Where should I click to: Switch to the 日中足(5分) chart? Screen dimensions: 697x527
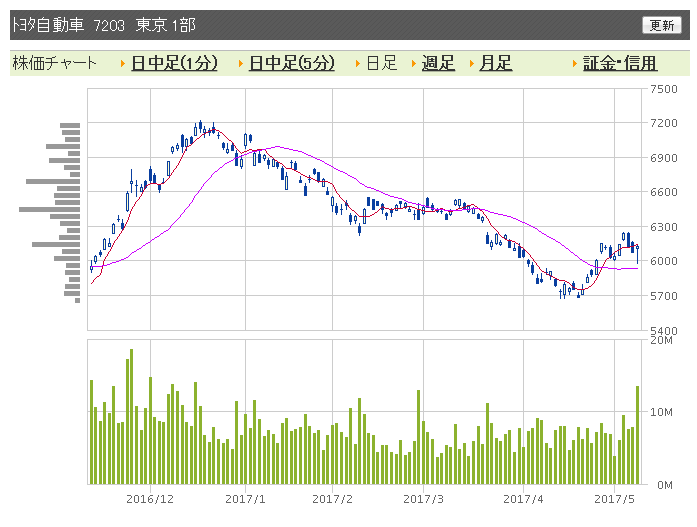pyautogui.click(x=292, y=63)
